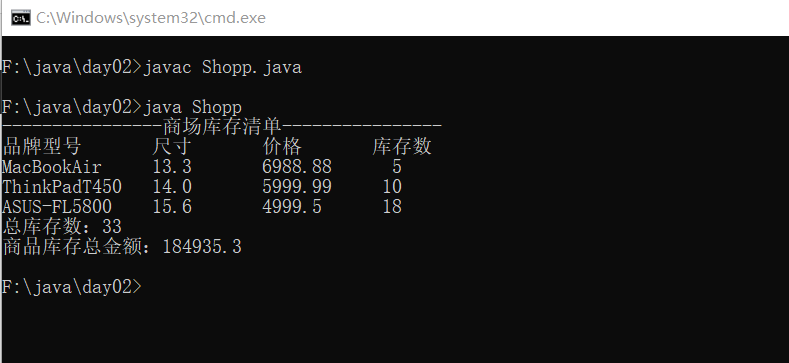
Task: Click the size value 15.6
Action: coord(172,207)
